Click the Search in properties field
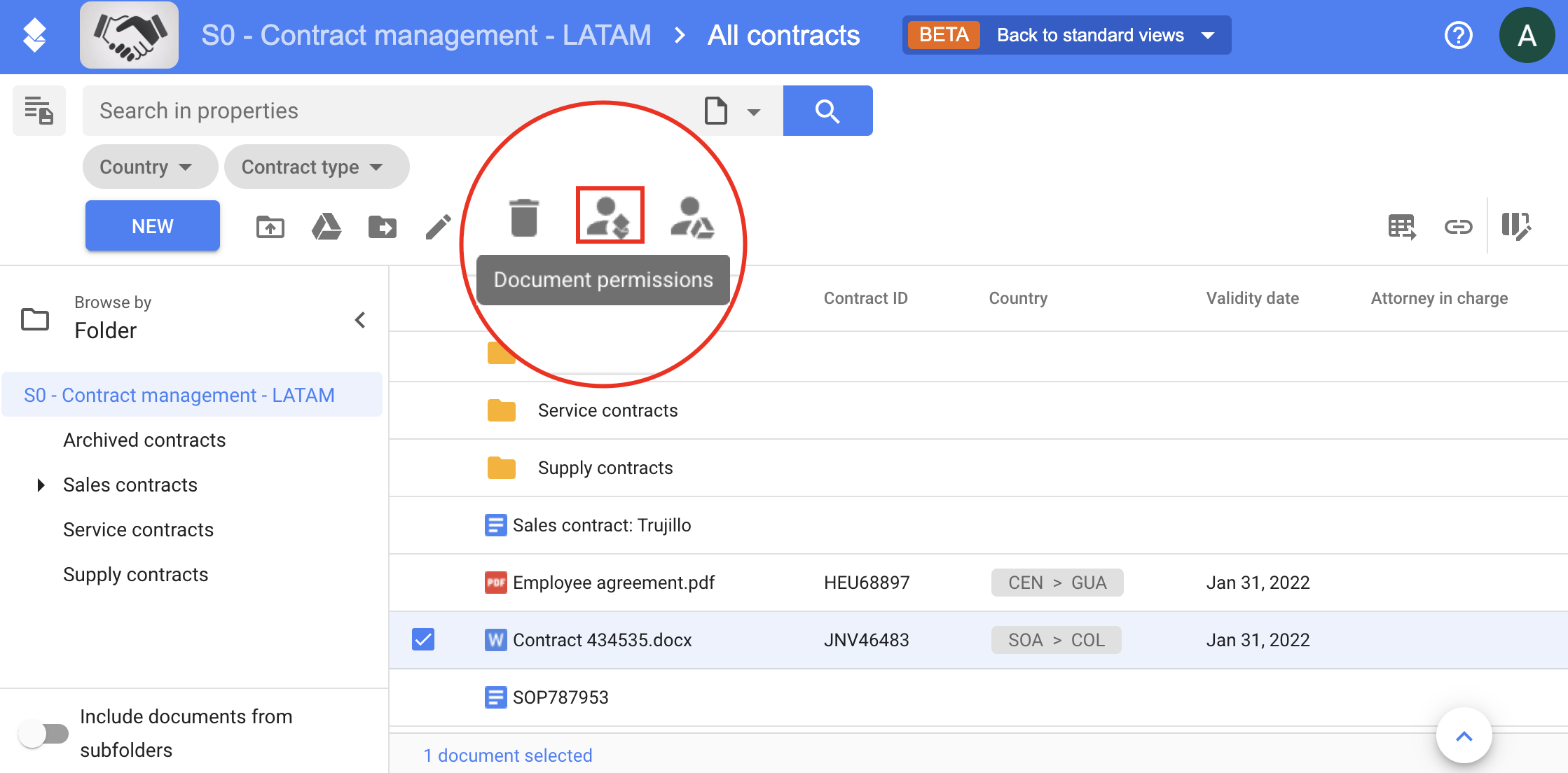1568x773 pixels. click(x=392, y=111)
